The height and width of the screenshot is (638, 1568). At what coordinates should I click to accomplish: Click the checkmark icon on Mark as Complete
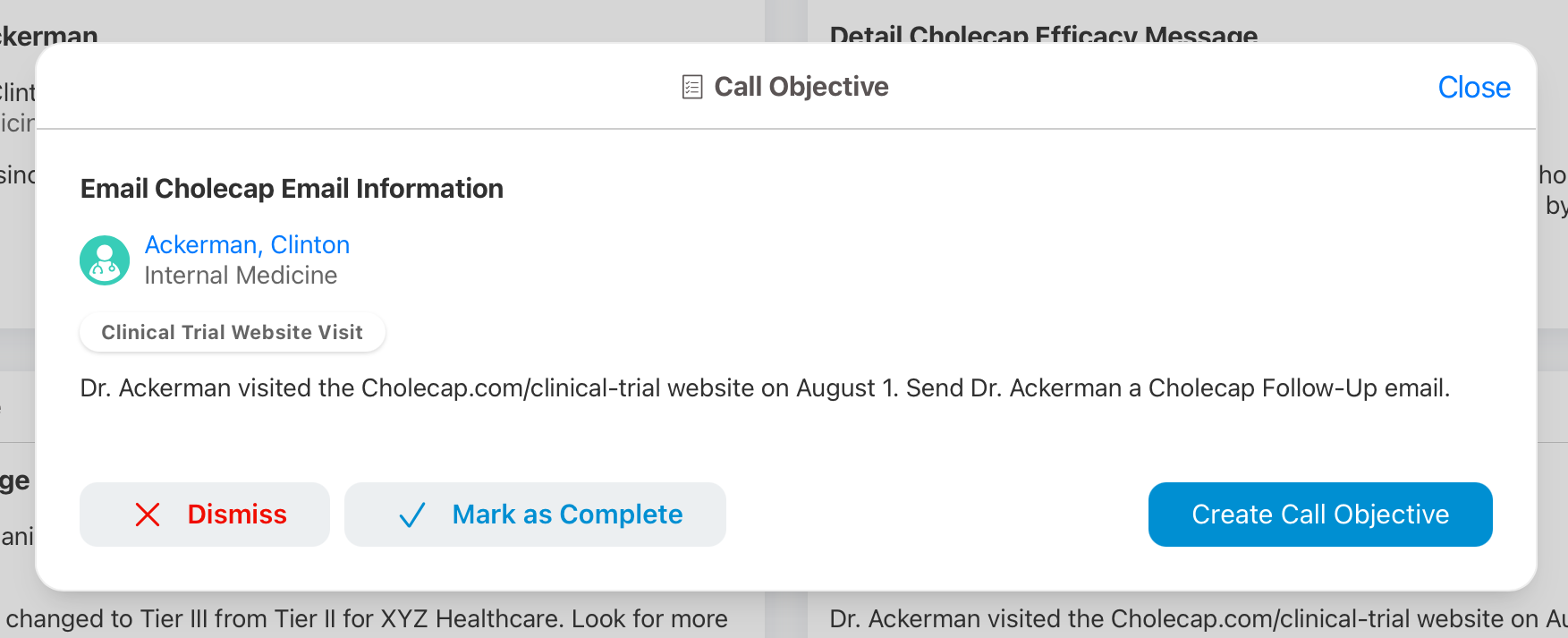coord(411,515)
